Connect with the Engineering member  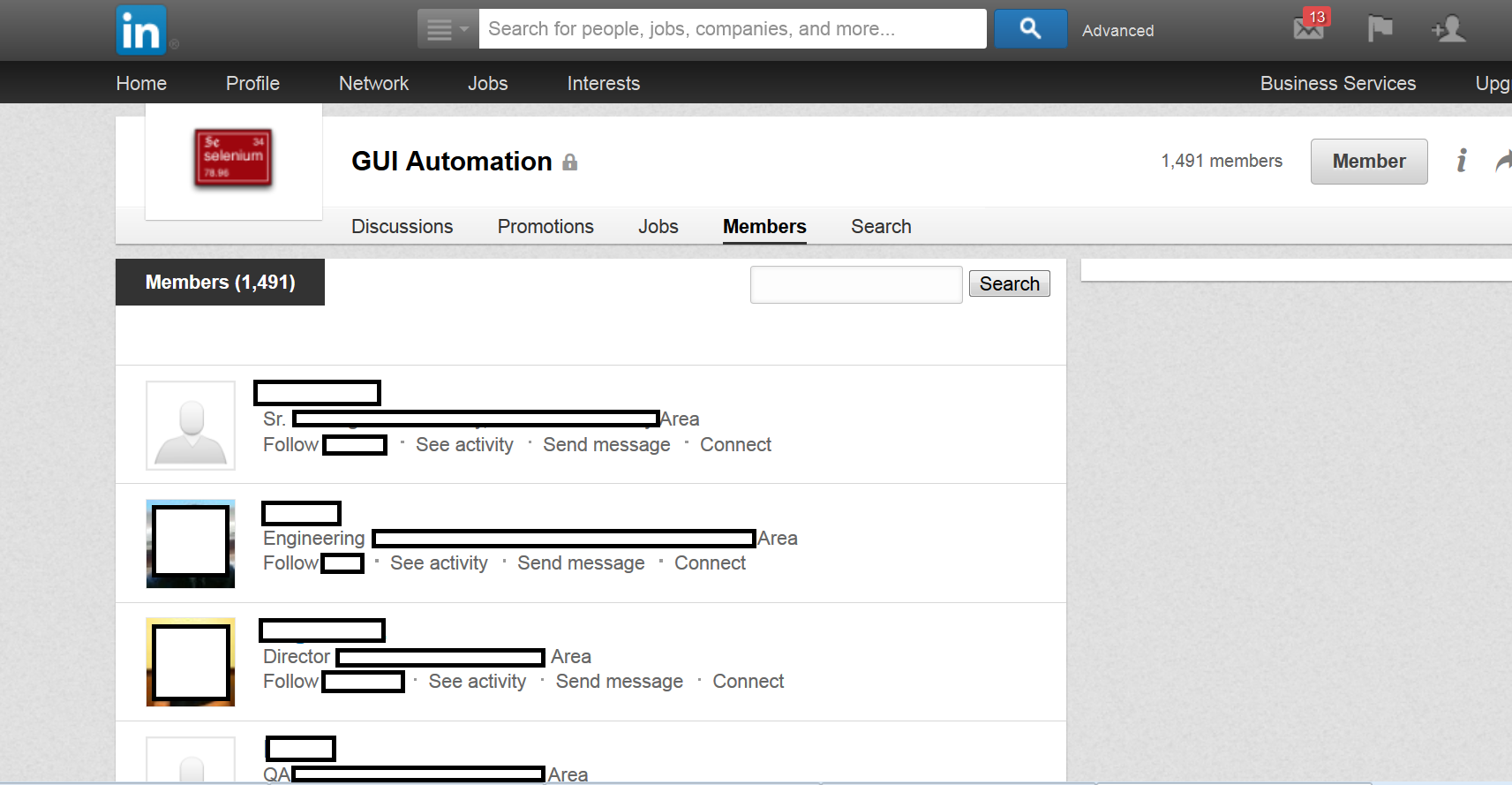710,563
